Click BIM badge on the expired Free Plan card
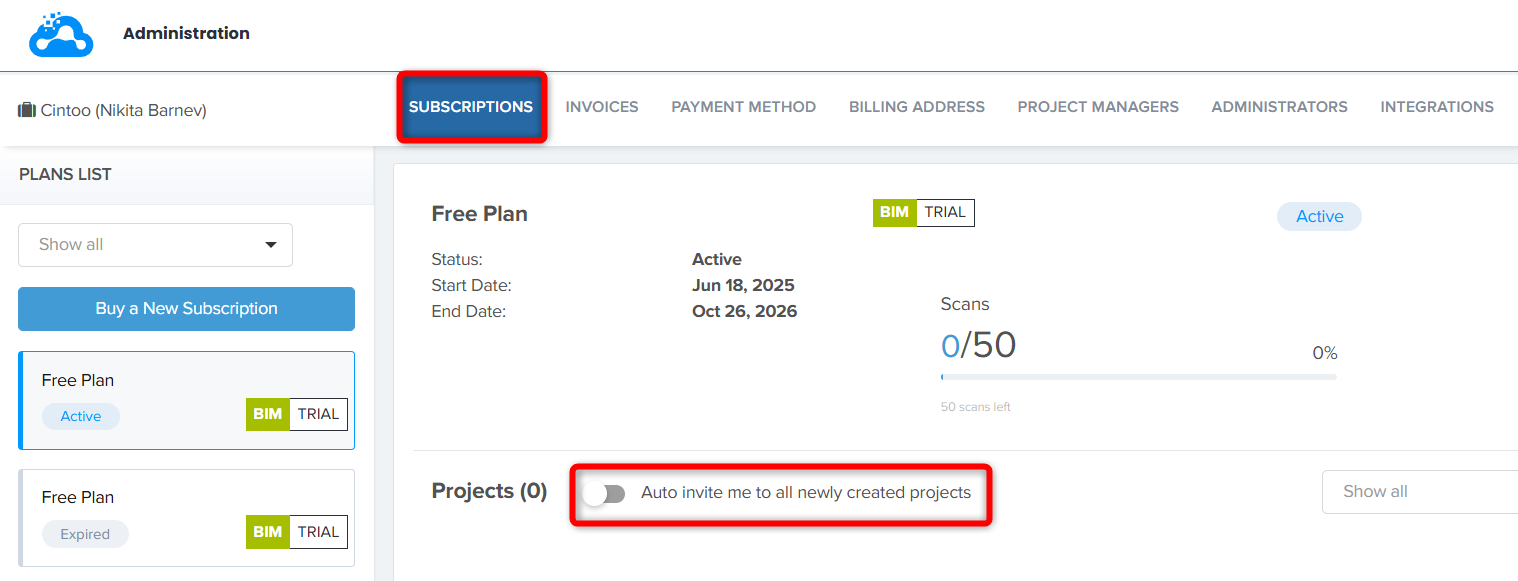 [267, 532]
